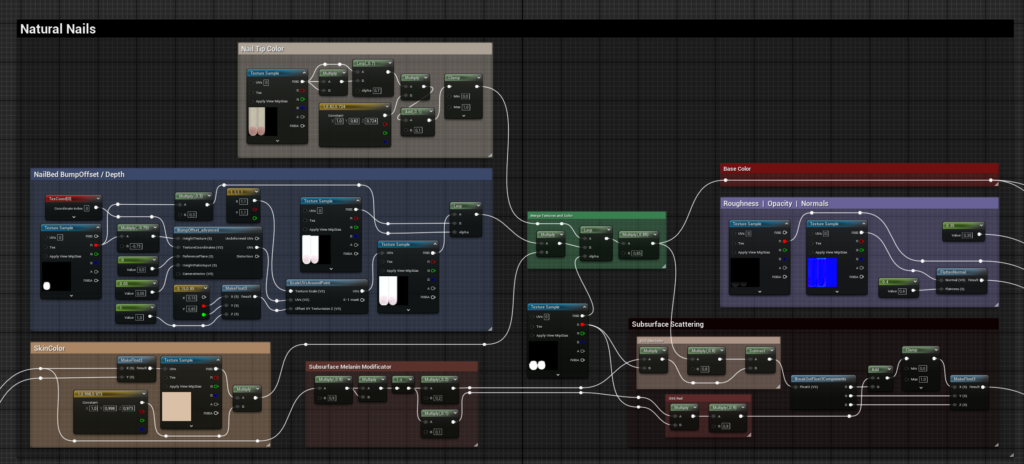Click the TexCoord[0] node output pin

click(x=98, y=209)
